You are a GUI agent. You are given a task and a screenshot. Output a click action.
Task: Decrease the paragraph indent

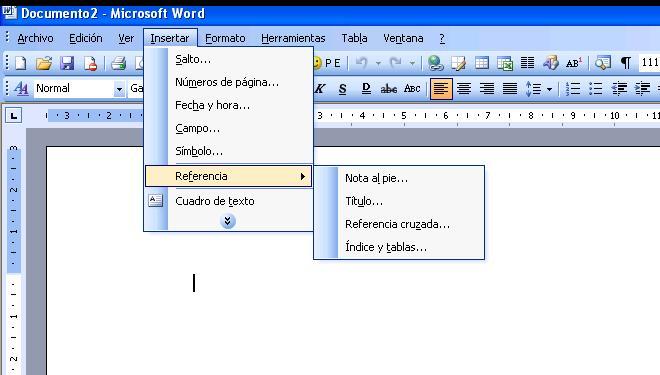[619, 89]
